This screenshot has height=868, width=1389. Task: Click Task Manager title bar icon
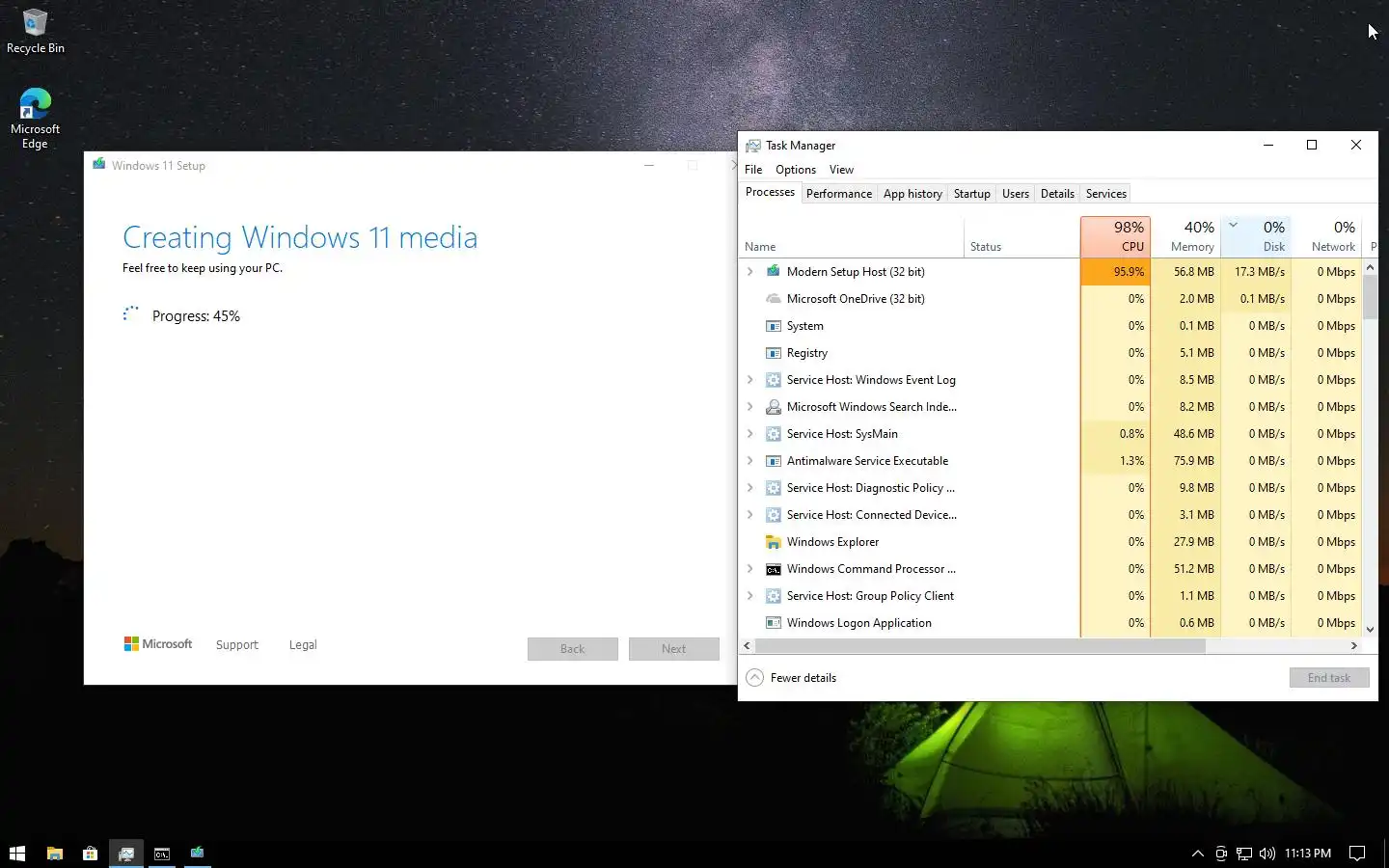point(753,146)
